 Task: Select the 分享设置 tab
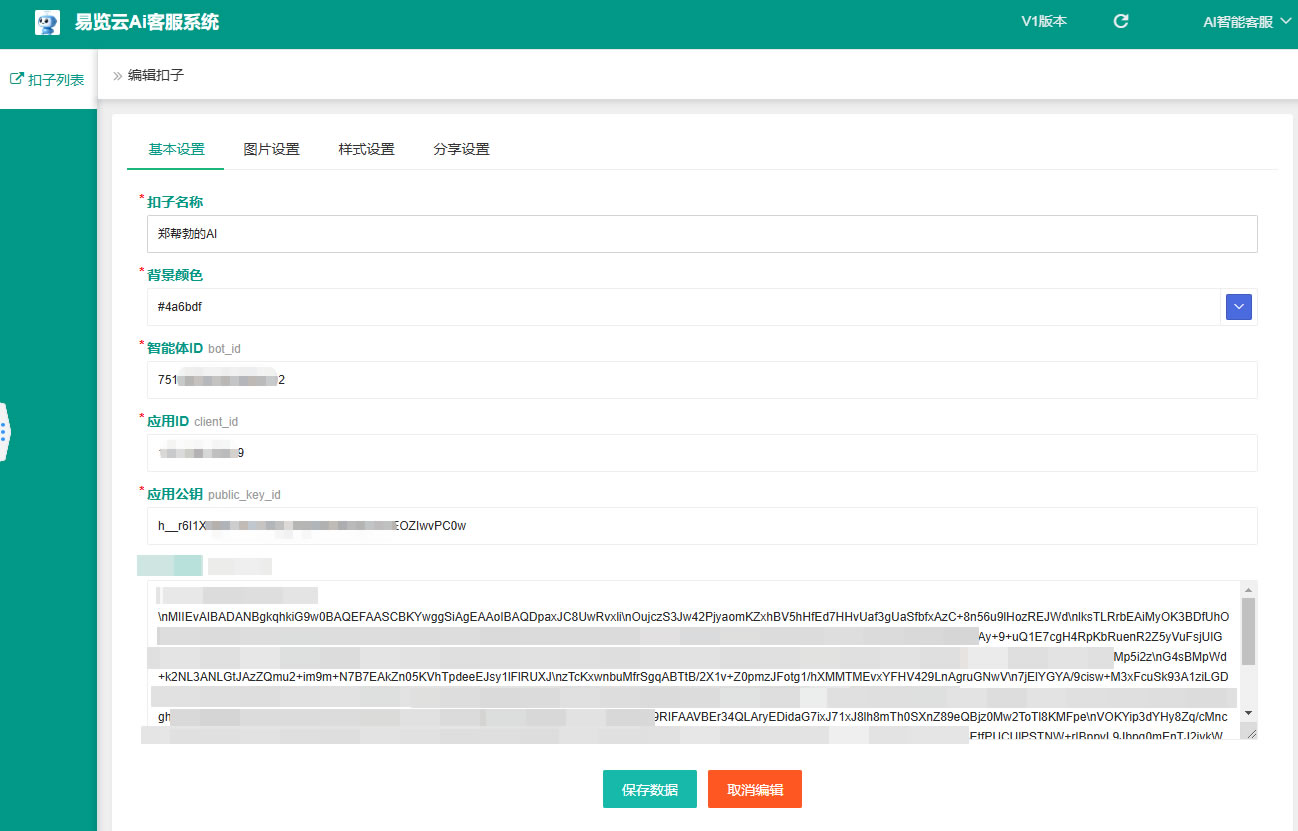461,149
